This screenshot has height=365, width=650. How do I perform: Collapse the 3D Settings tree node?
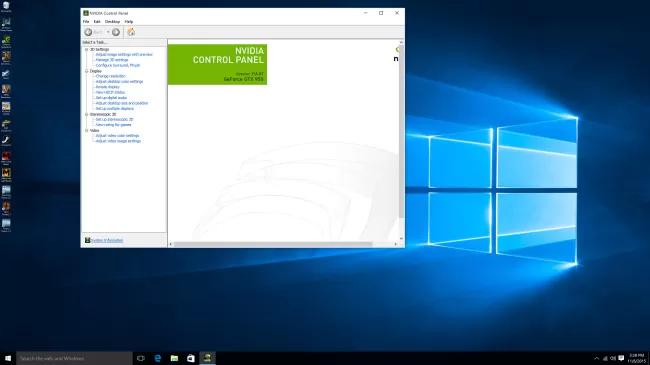coord(87,49)
